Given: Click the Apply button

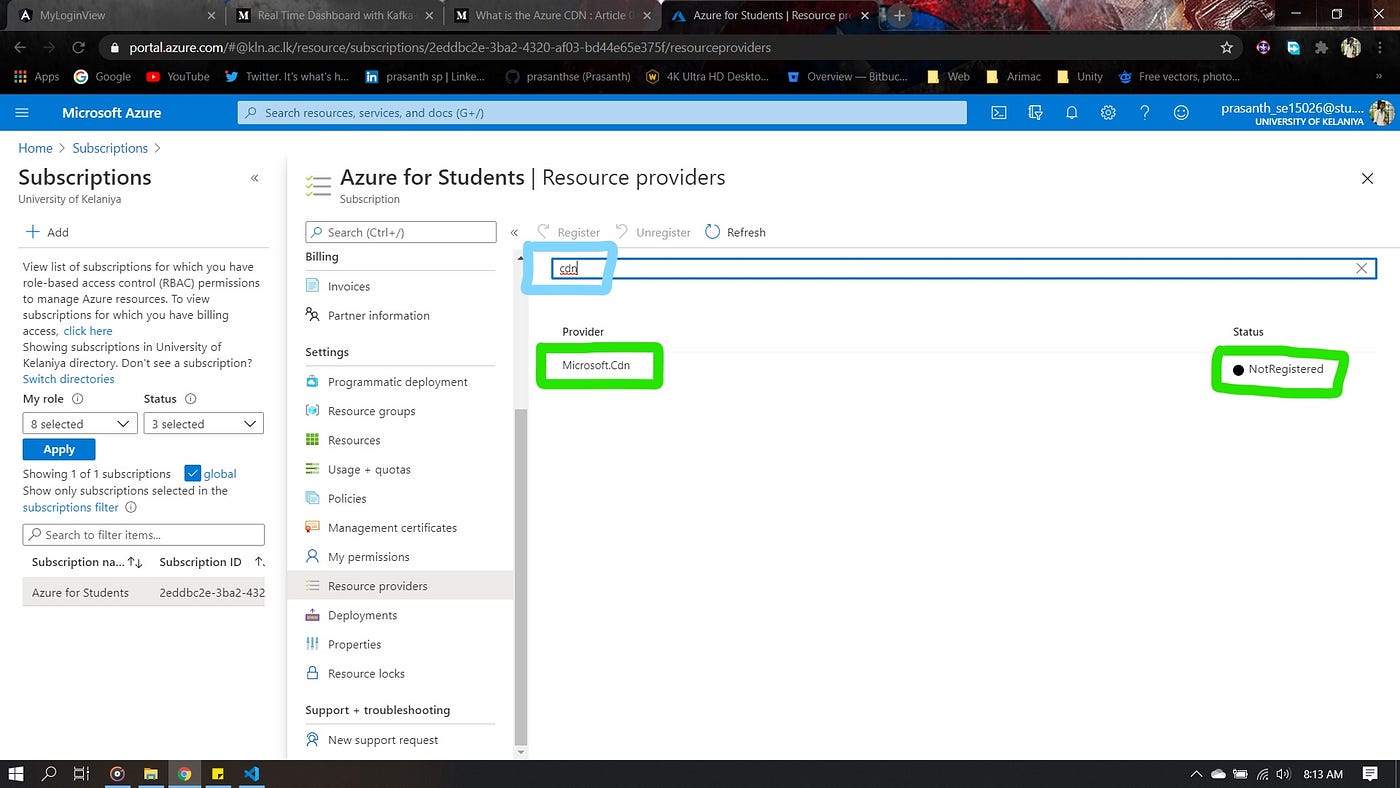Looking at the screenshot, I should (59, 449).
